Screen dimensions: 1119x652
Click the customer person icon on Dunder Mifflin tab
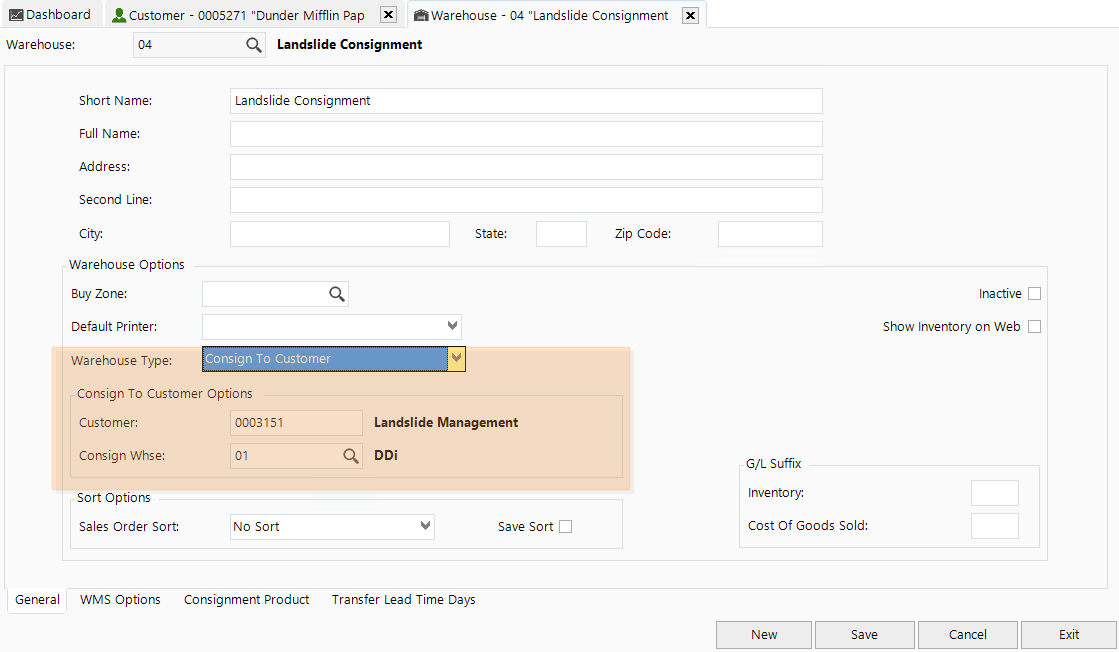120,13
